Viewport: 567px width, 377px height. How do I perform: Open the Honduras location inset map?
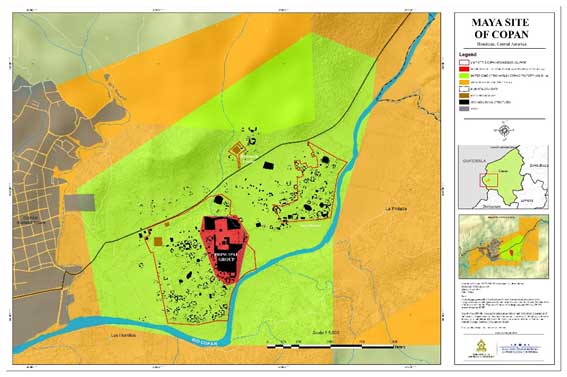503,177
